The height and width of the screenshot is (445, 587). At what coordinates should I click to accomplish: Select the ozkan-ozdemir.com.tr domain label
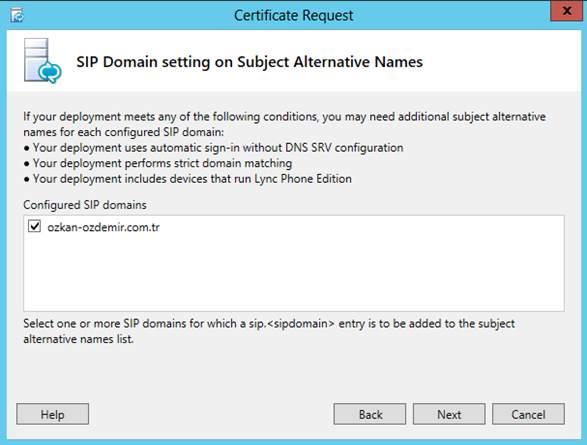[103, 227]
